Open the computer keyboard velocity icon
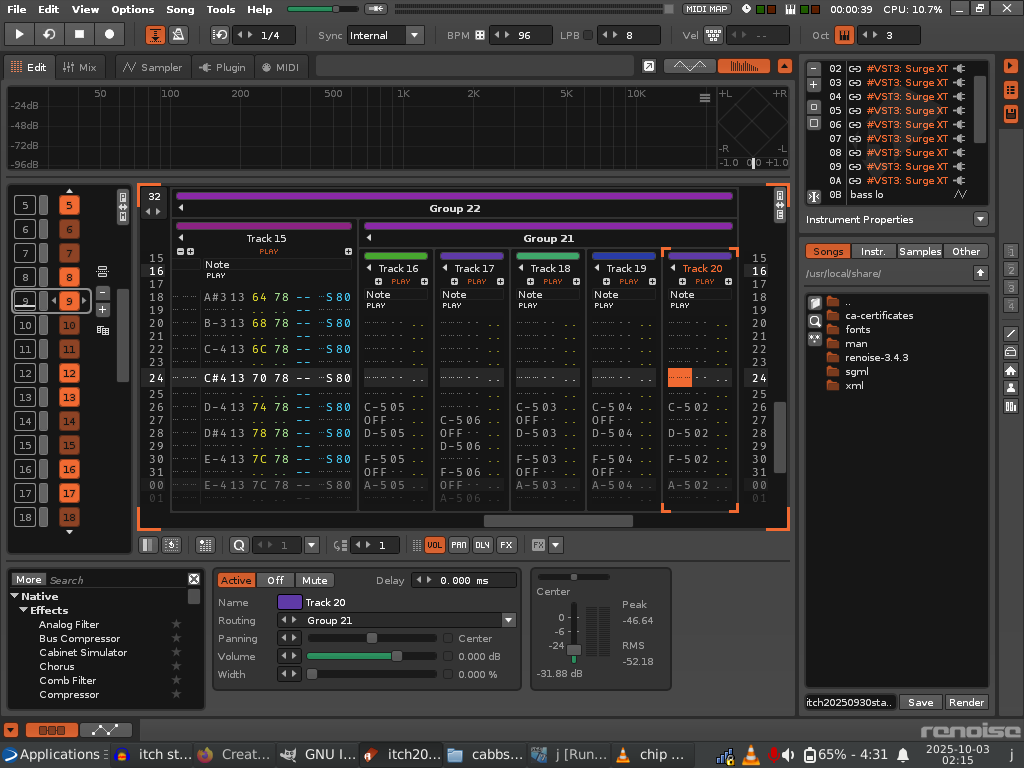Screen dimensions: 1024x768 tap(713, 35)
